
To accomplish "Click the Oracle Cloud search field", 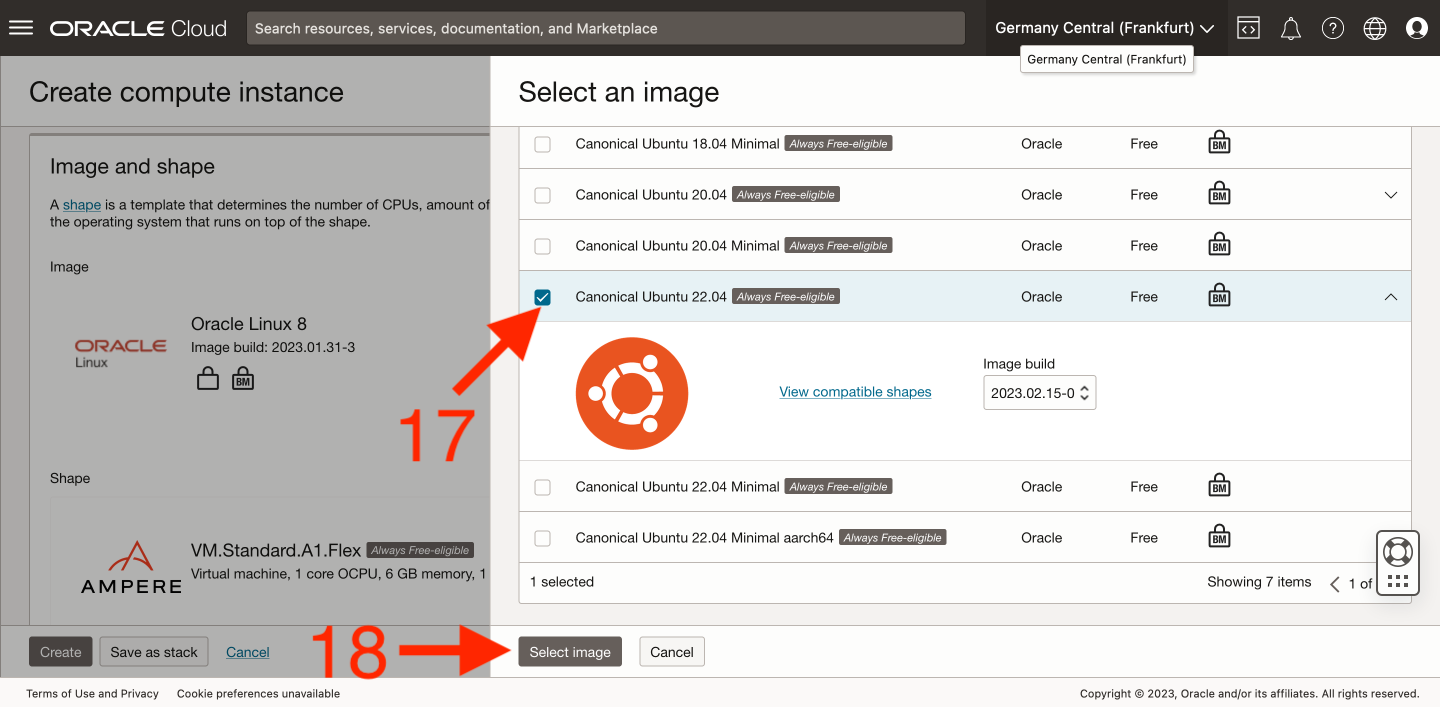I will 605,28.
